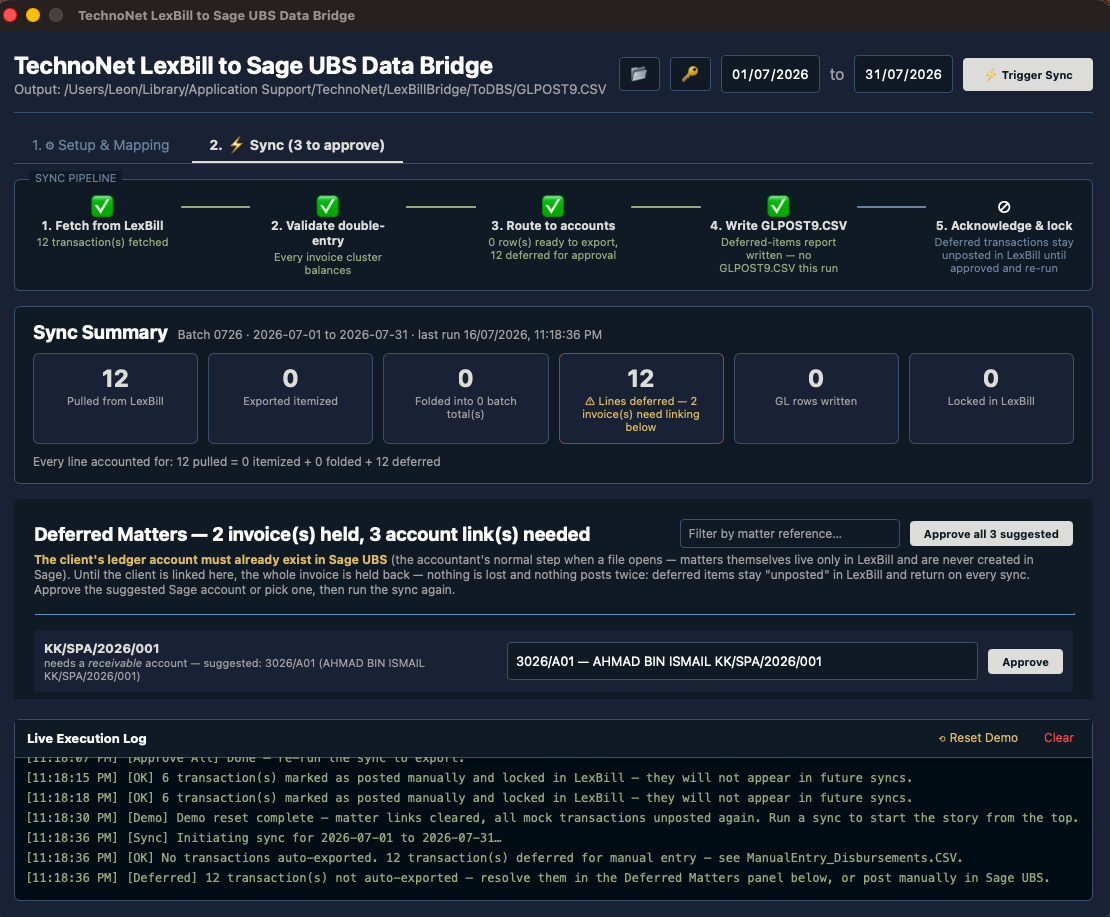Click the key credentials icon button
The height and width of the screenshot is (917, 1110).
click(x=690, y=74)
